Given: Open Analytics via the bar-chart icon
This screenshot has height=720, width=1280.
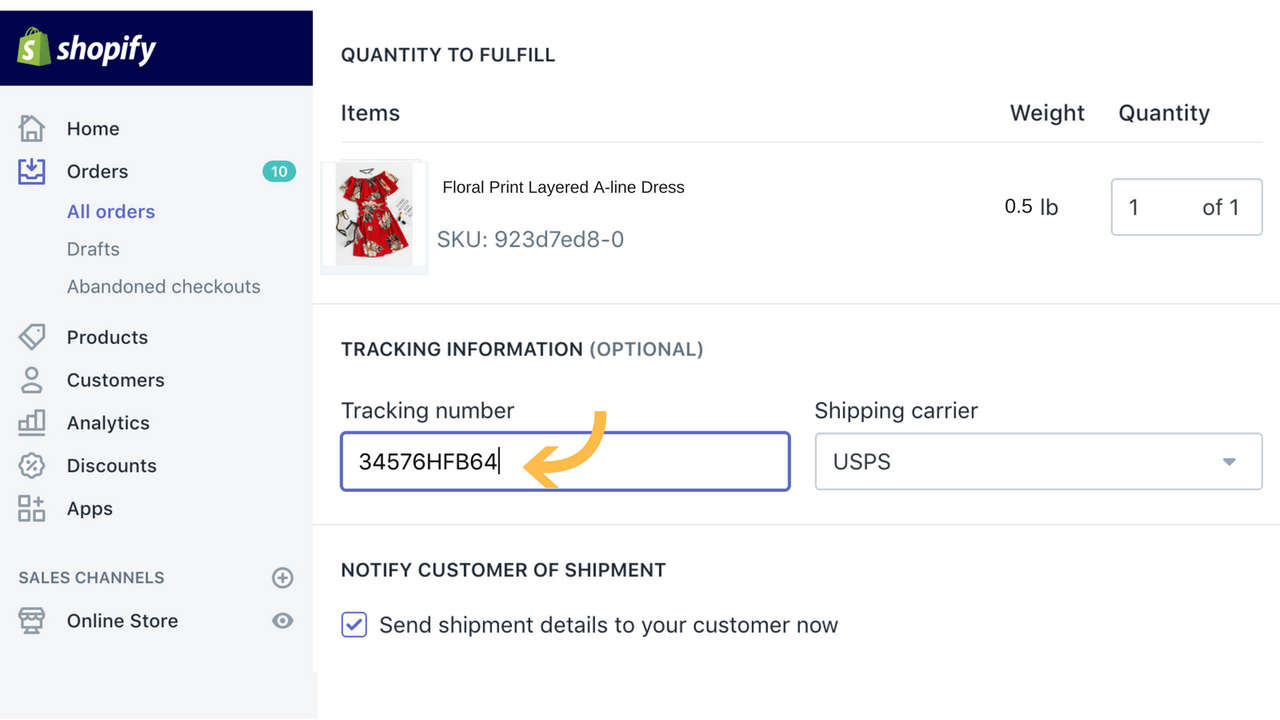Looking at the screenshot, I should point(30,422).
